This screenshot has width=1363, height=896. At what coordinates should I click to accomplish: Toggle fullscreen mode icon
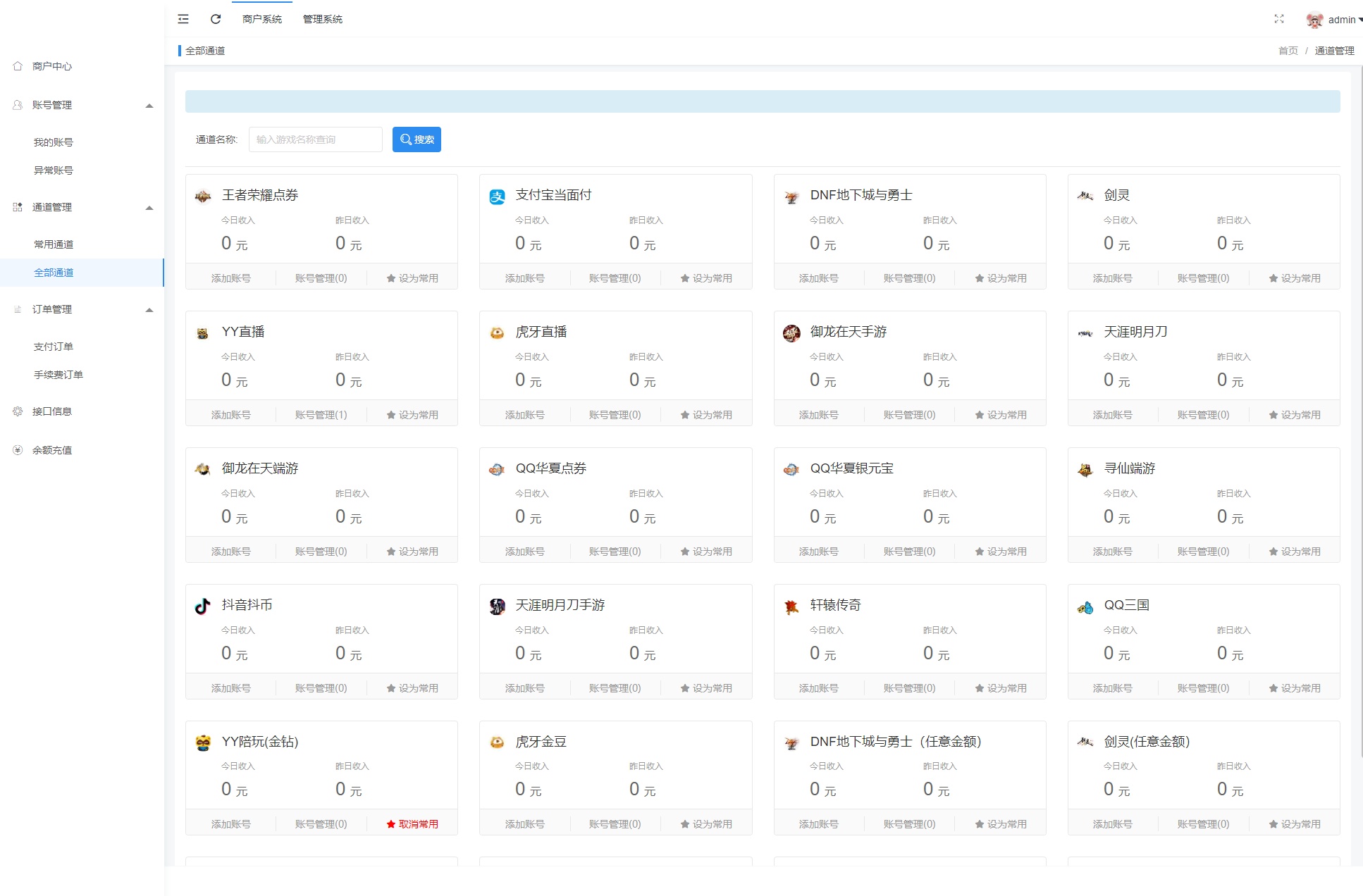[x=1279, y=19]
